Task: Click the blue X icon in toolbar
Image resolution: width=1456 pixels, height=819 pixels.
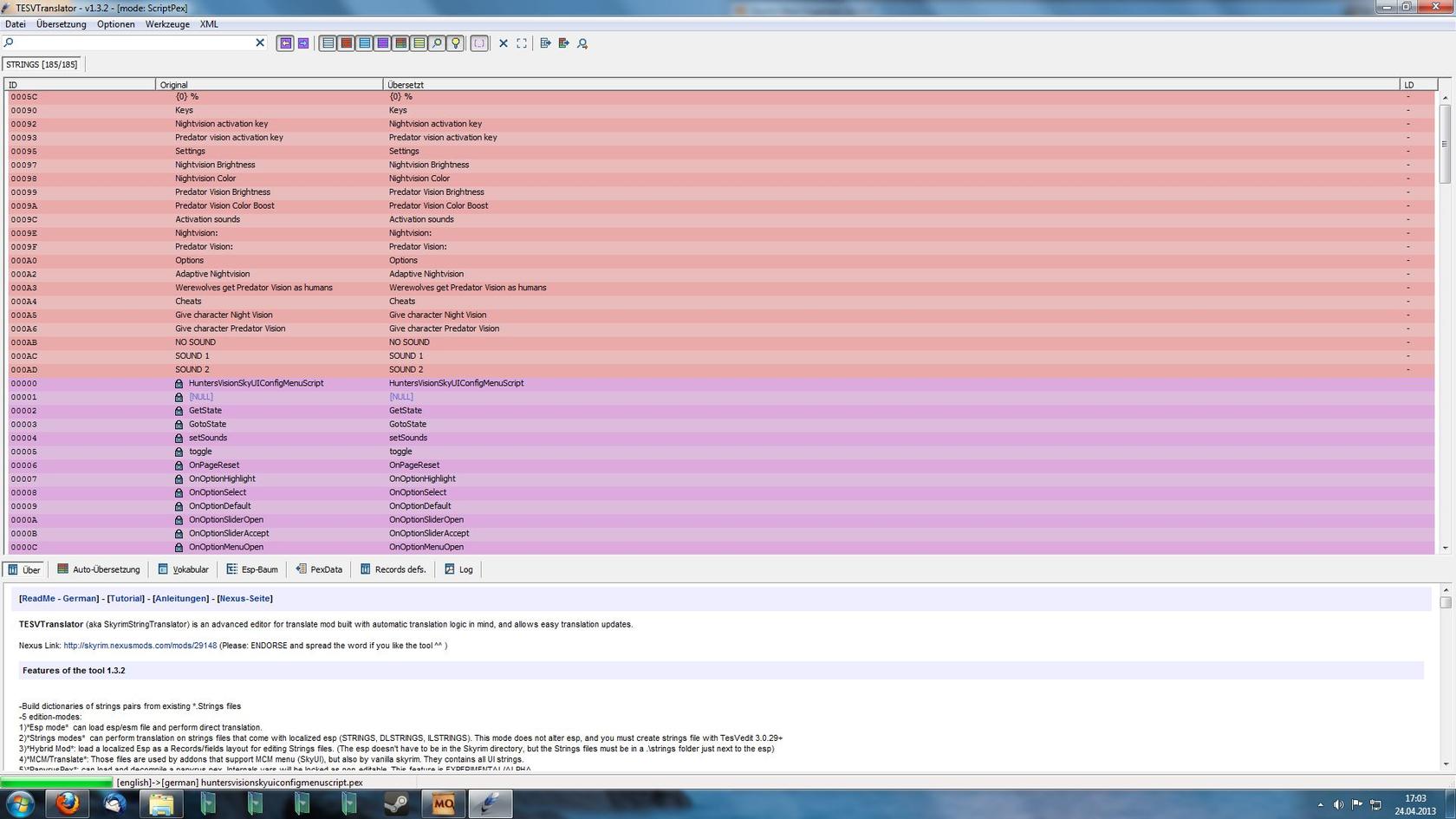Action: 503,43
